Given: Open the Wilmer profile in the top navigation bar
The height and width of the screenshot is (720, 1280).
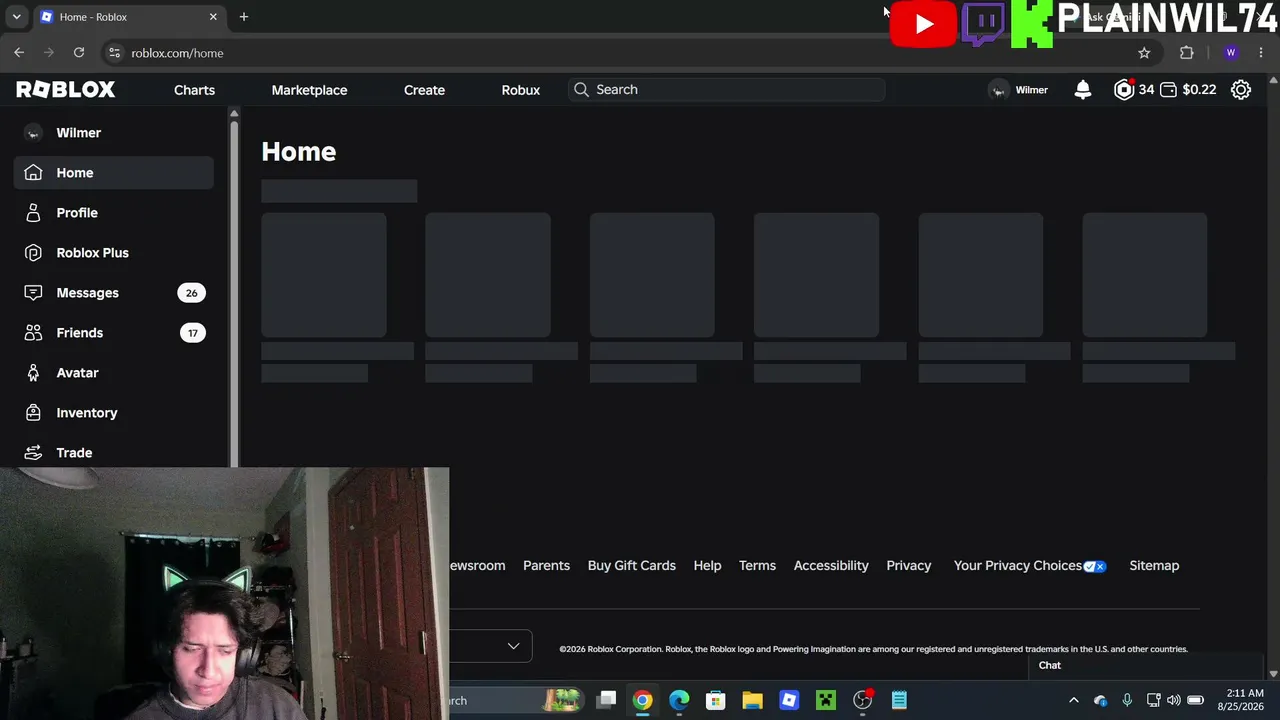Looking at the screenshot, I should tap(1018, 90).
